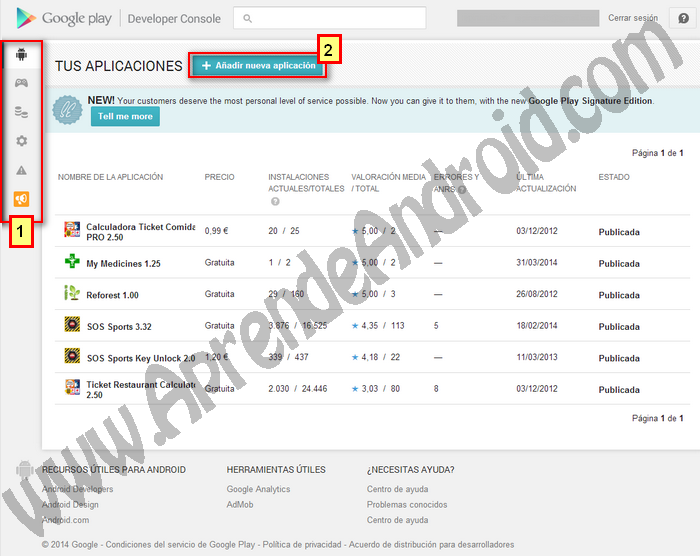Viewport: 700px width, 556px height.
Task: Click SOS Sports Key Unlock app icon
Action: click(72, 356)
